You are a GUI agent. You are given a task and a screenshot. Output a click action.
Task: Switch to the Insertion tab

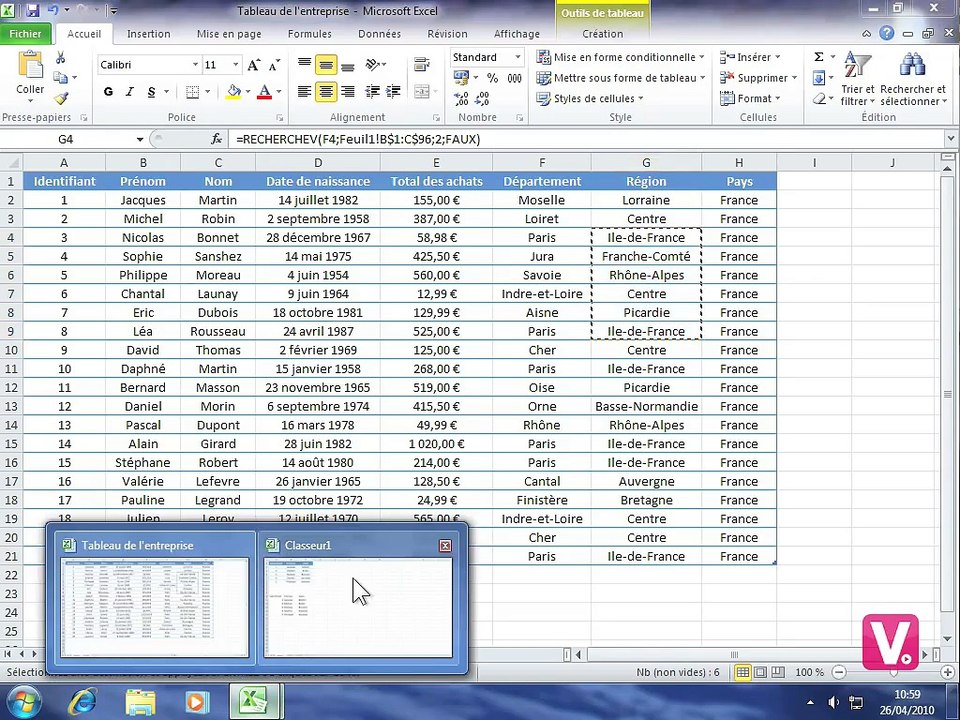(x=149, y=34)
